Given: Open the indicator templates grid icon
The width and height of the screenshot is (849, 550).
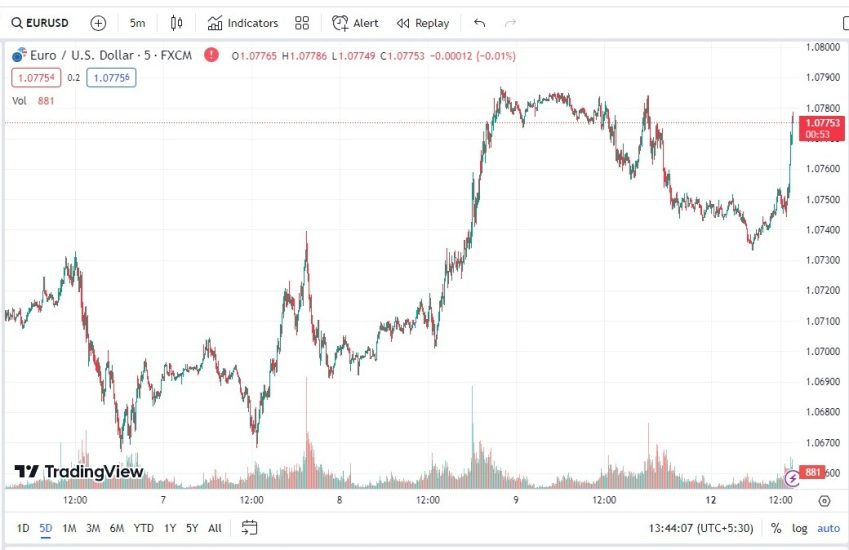Looking at the screenshot, I should [302, 23].
